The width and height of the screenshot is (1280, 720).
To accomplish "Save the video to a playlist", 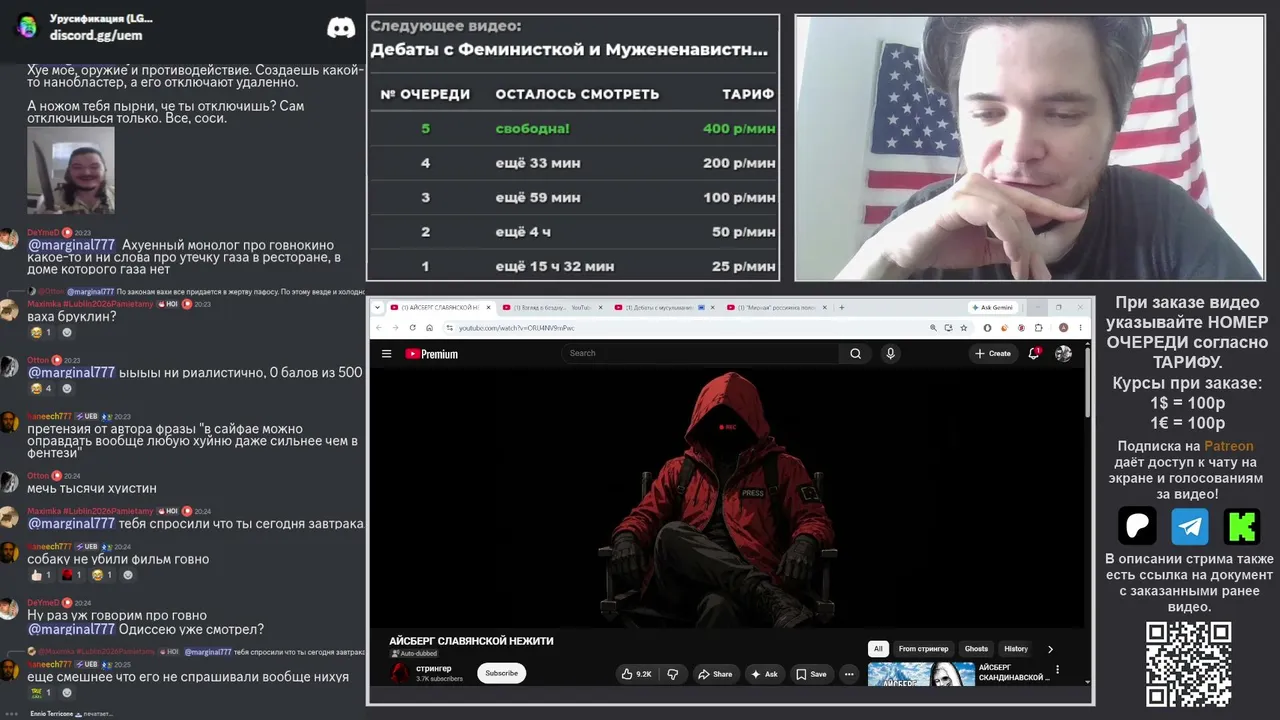I will click(x=811, y=674).
